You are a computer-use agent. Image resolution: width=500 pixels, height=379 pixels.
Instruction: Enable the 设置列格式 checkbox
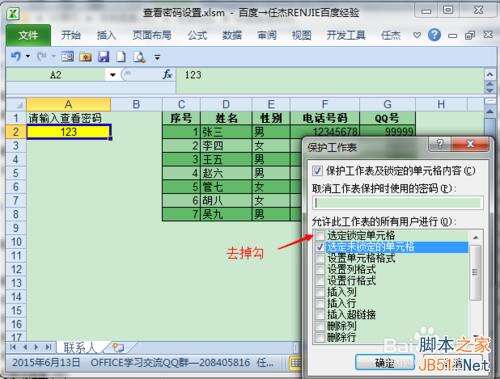320,269
